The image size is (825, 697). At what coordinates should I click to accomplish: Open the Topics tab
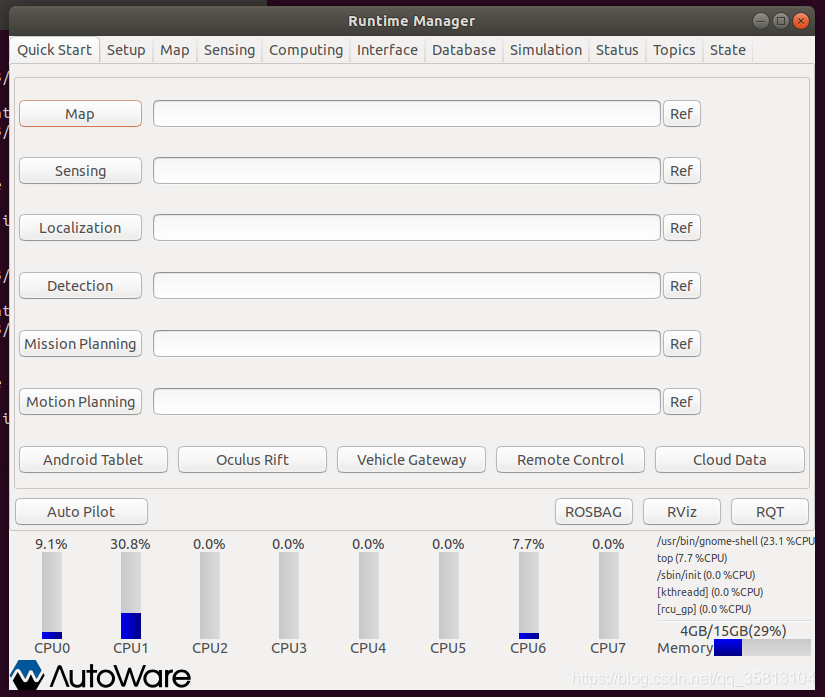tap(674, 50)
